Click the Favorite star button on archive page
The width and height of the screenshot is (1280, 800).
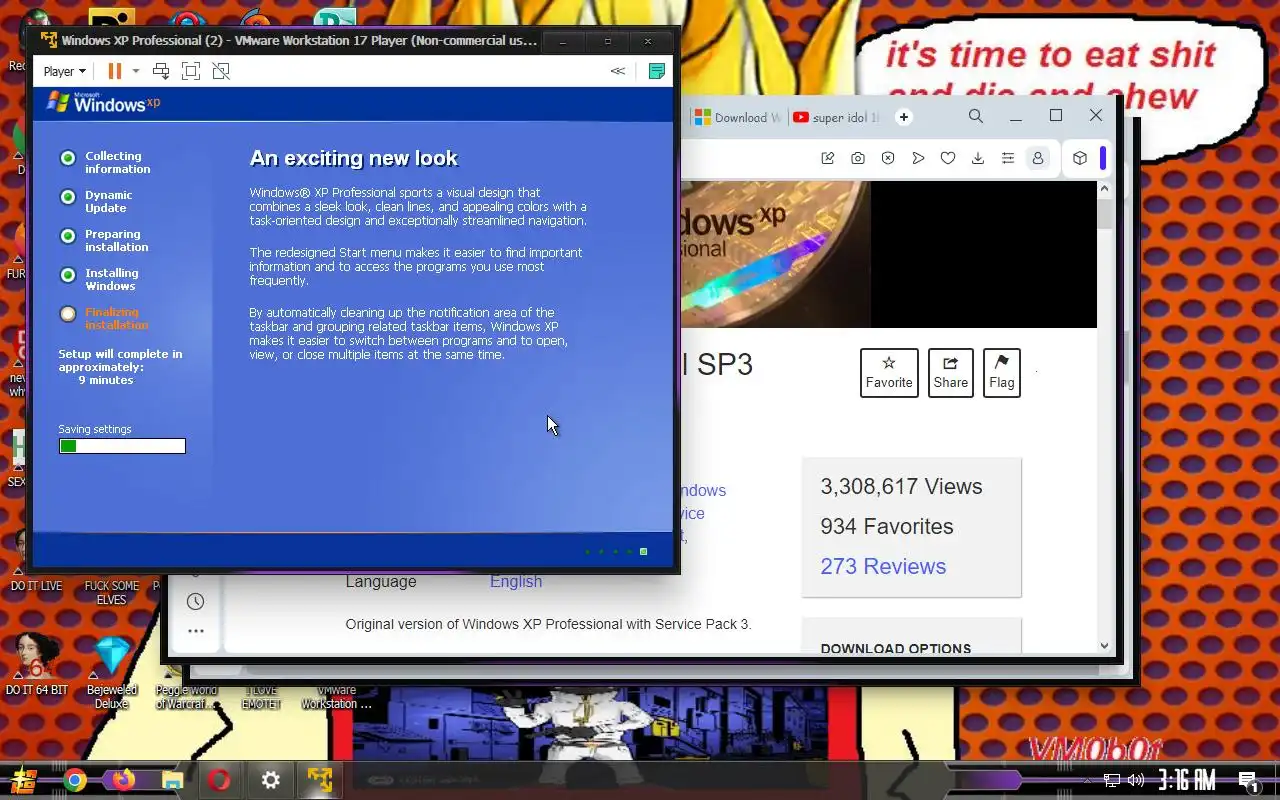pyautogui.click(x=889, y=372)
